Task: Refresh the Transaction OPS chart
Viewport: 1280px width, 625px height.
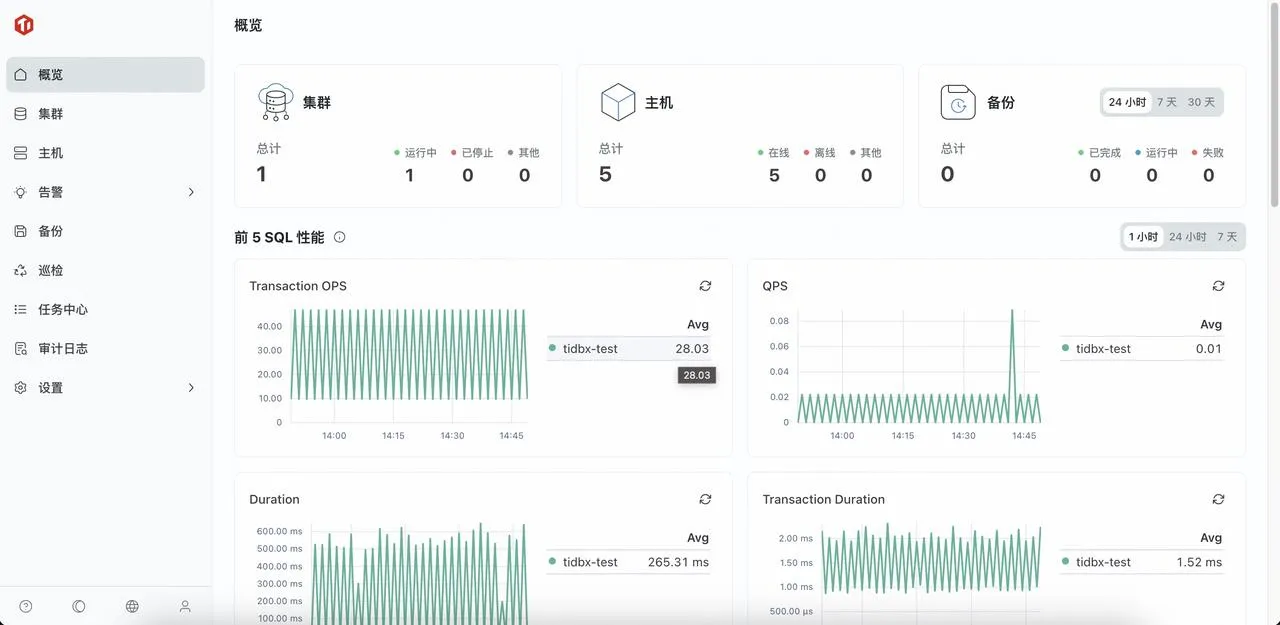Action: coord(705,285)
